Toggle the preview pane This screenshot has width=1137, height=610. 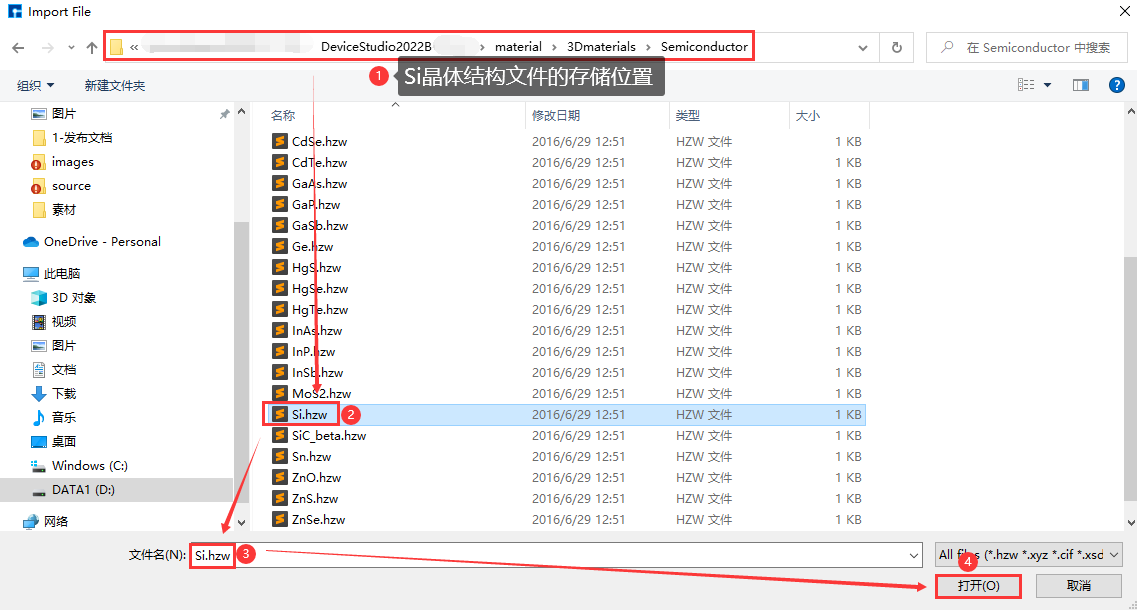pos(1081,85)
